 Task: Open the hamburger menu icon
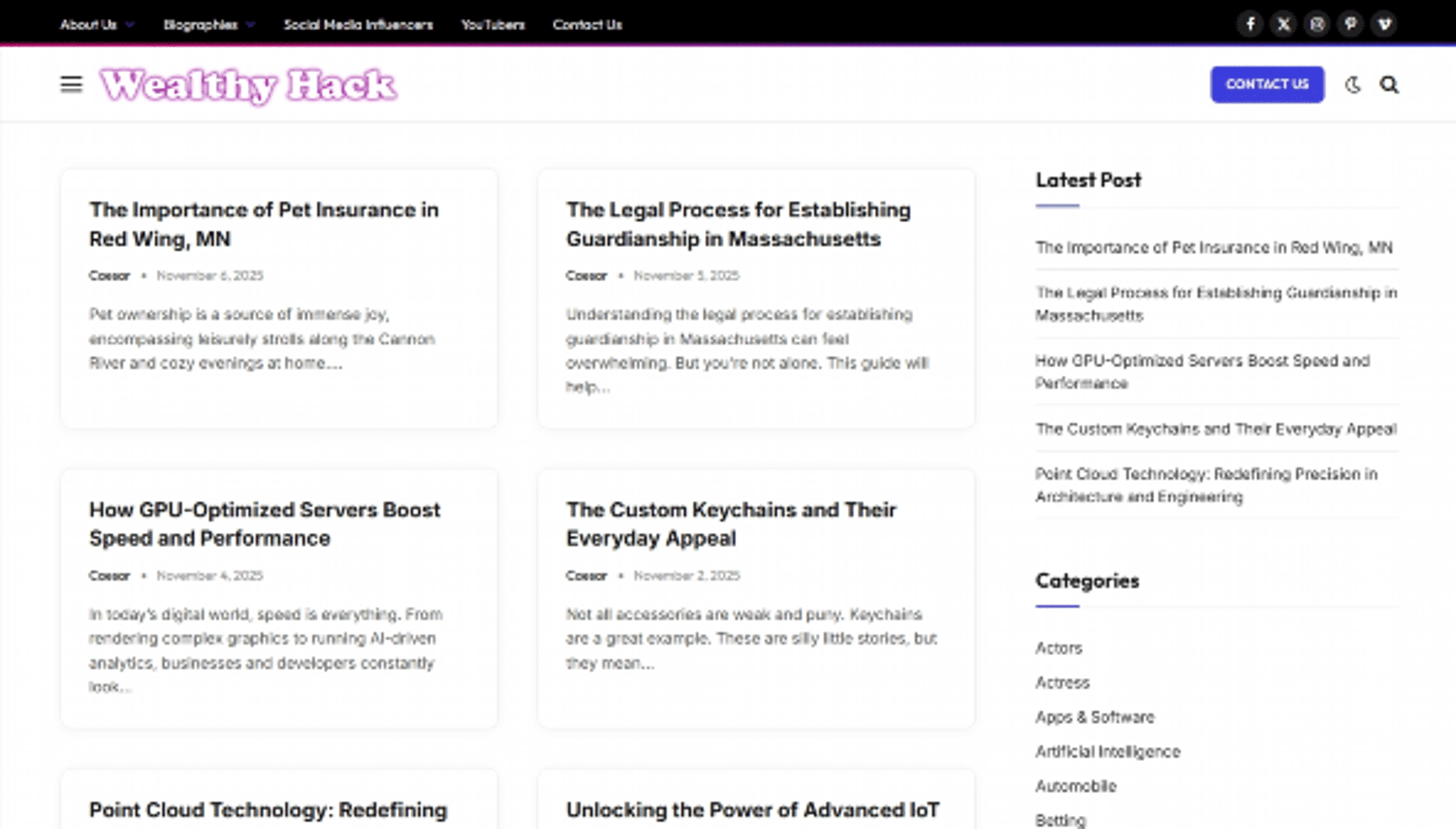coord(72,85)
